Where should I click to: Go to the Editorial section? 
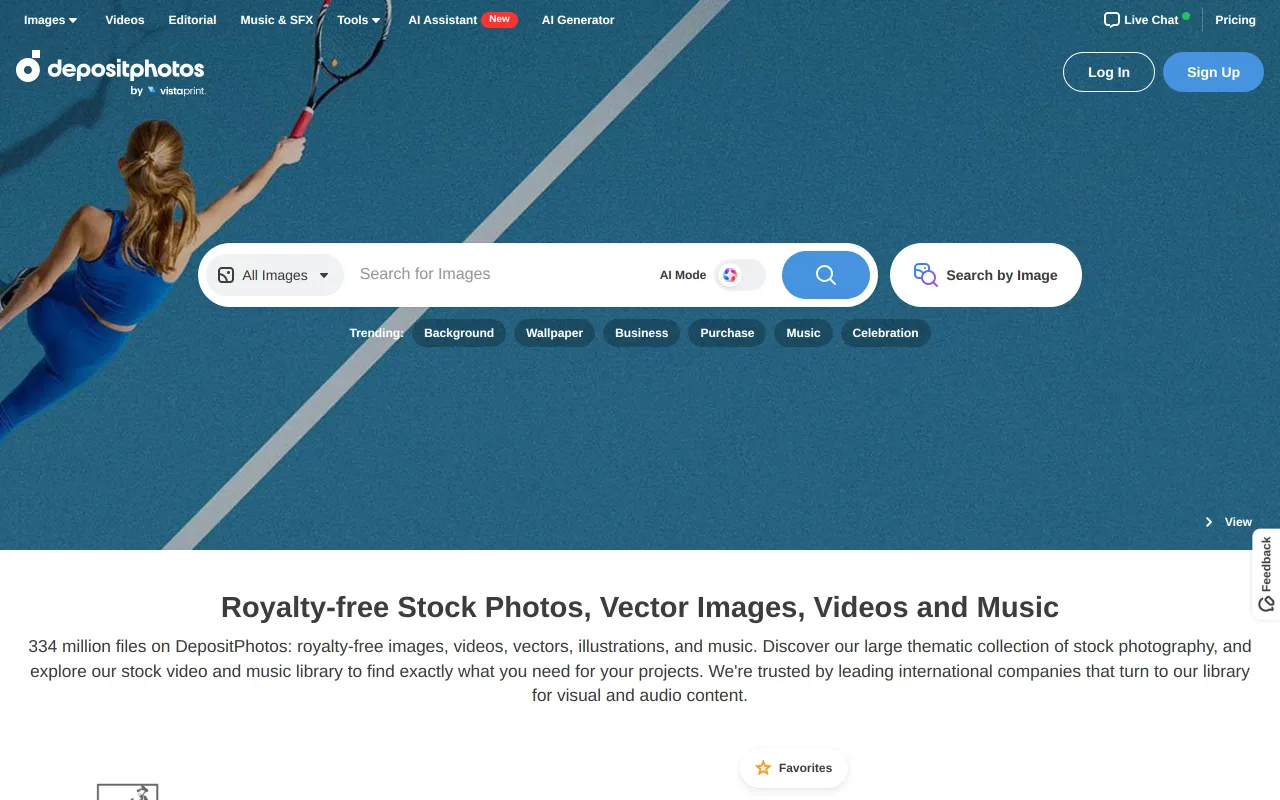[x=192, y=20]
